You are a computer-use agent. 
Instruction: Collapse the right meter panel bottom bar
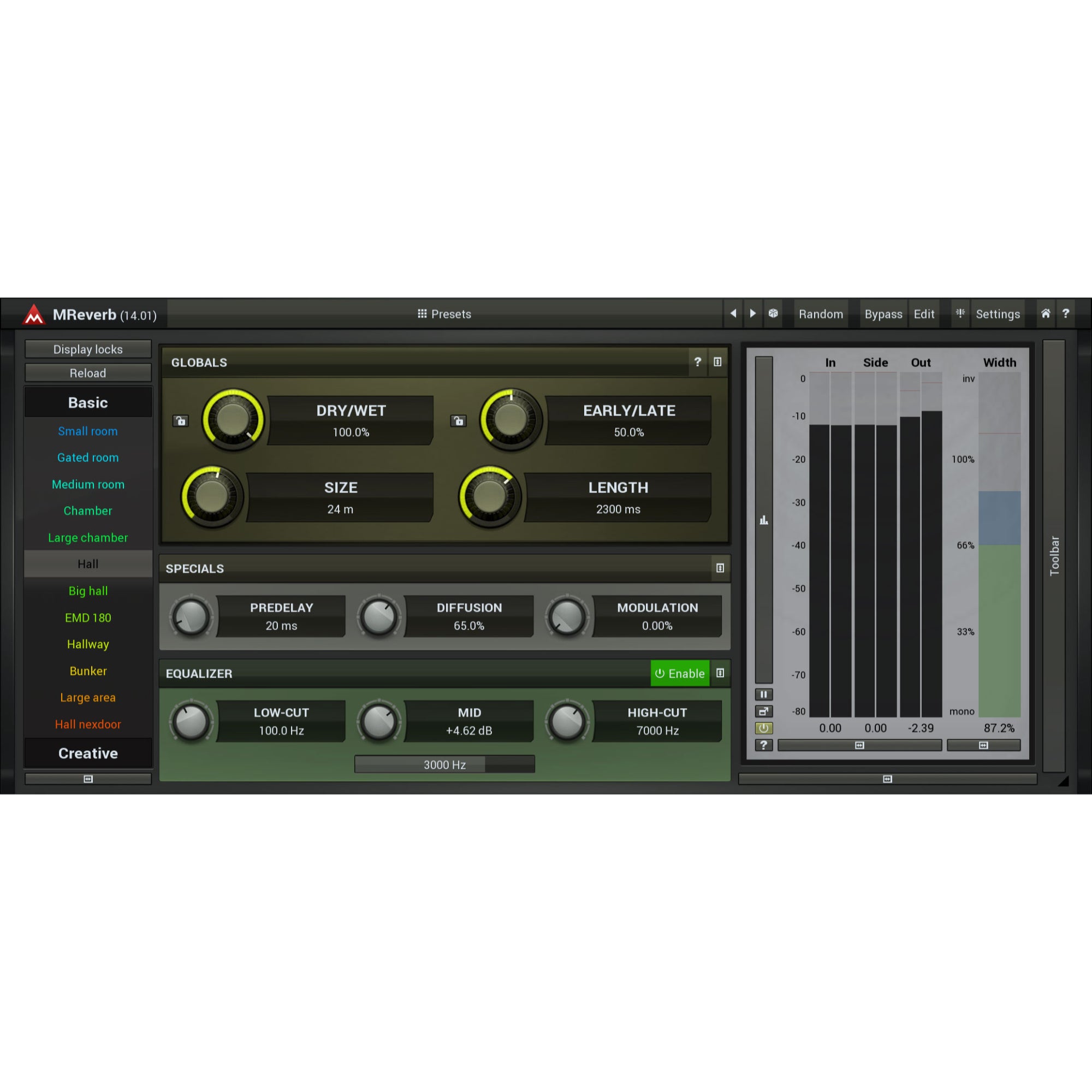[887, 779]
